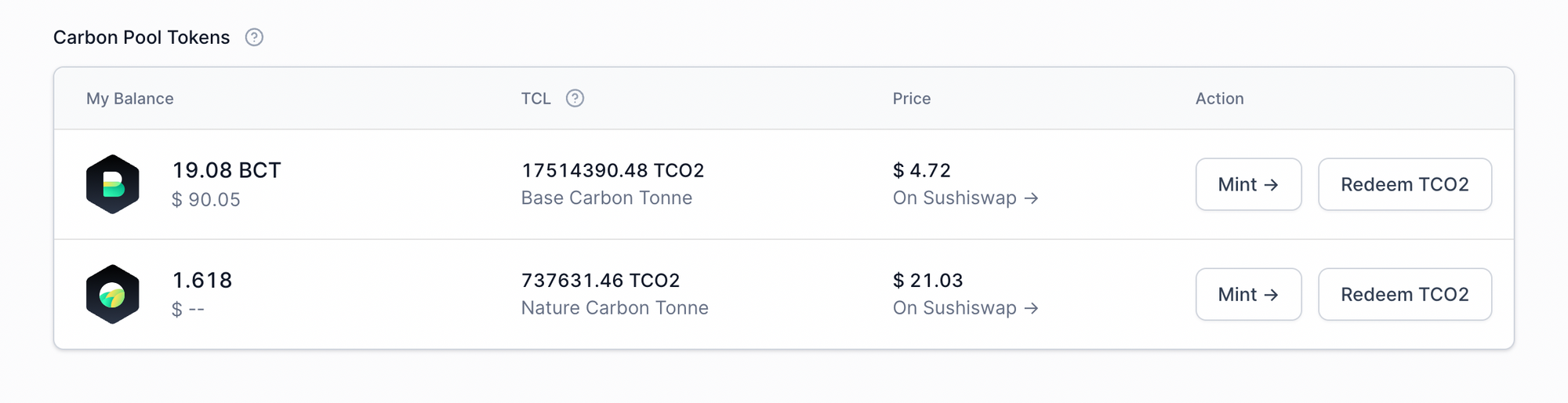1568x403 pixels.
Task: Click the Action column header
Action: (x=1219, y=99)
